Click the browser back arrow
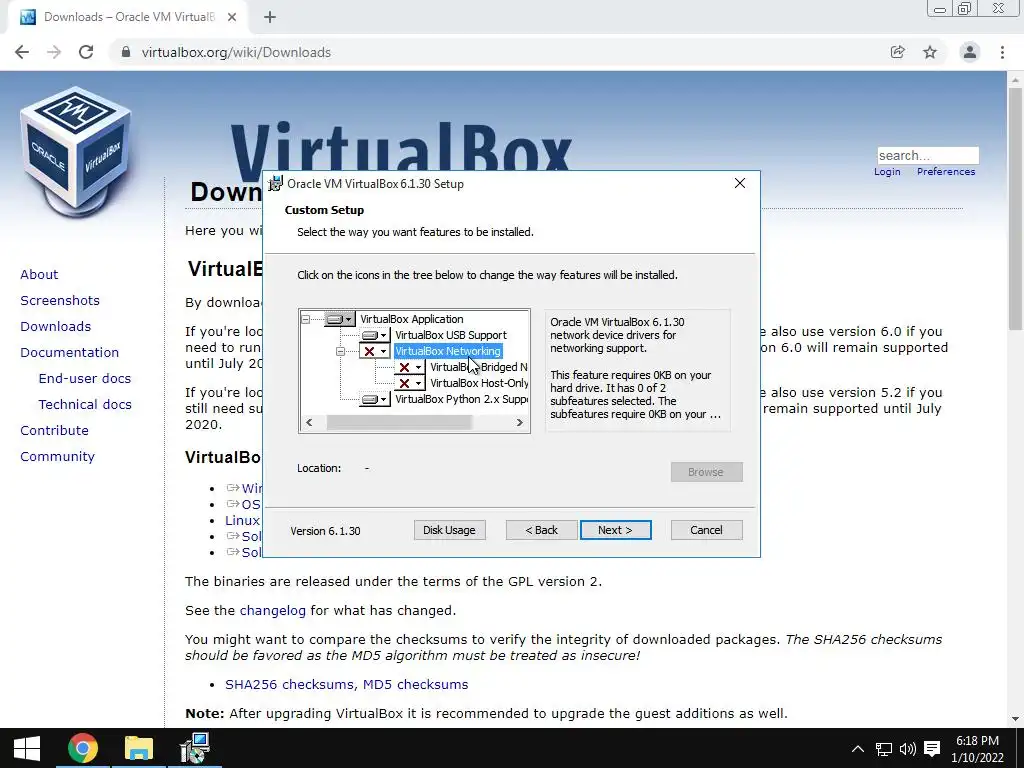Screen dimensions: 1024x768 22,52
